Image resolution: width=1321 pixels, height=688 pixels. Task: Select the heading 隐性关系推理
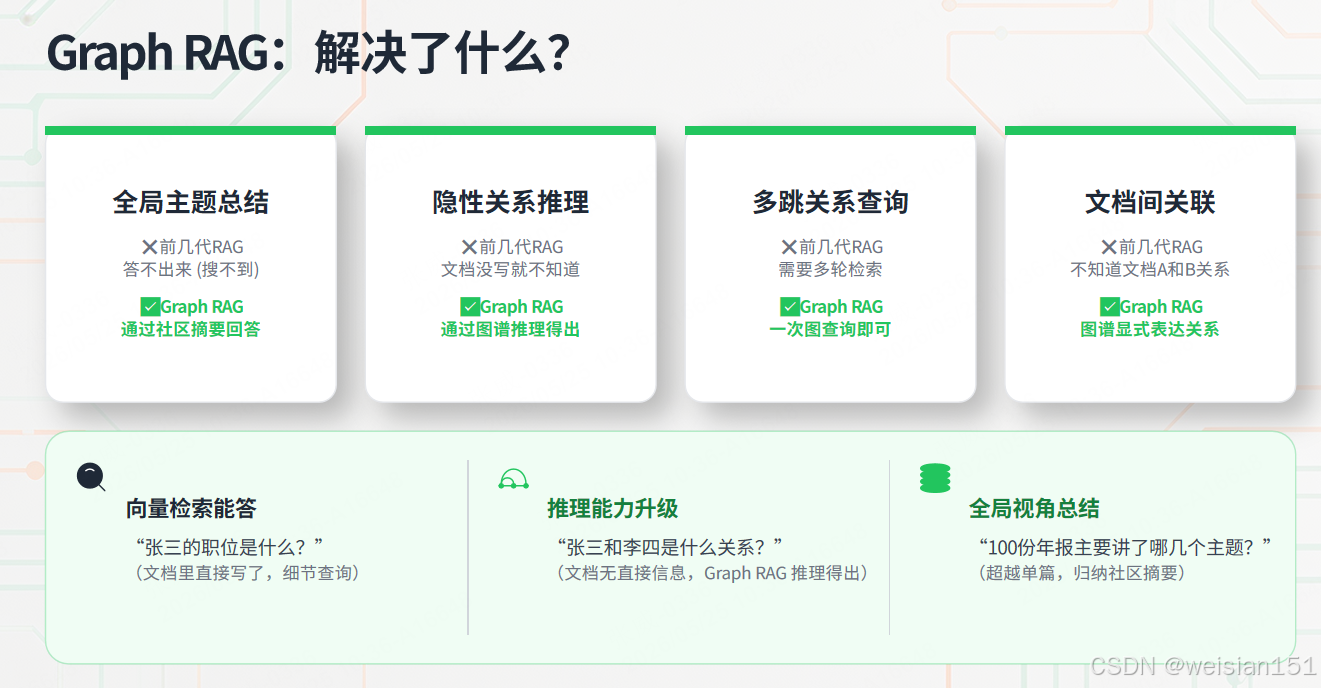tap(511, 202)
